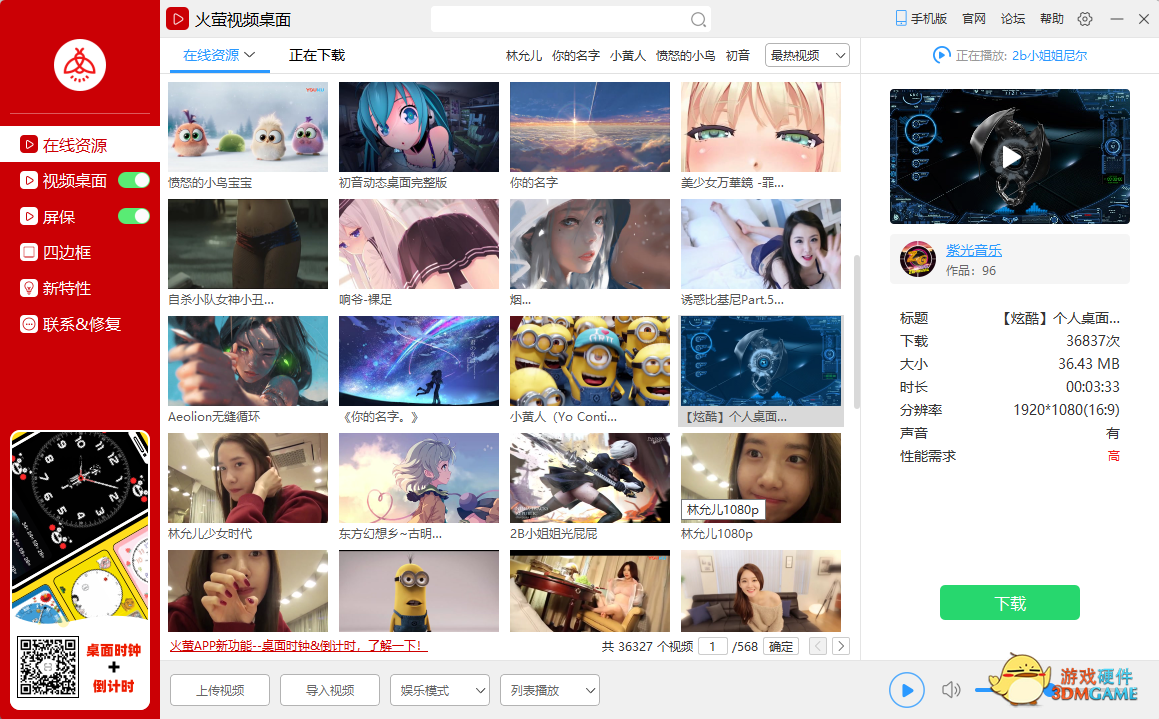
Task: Open the 紫光音乐 author link
Action: coord(973,251)
